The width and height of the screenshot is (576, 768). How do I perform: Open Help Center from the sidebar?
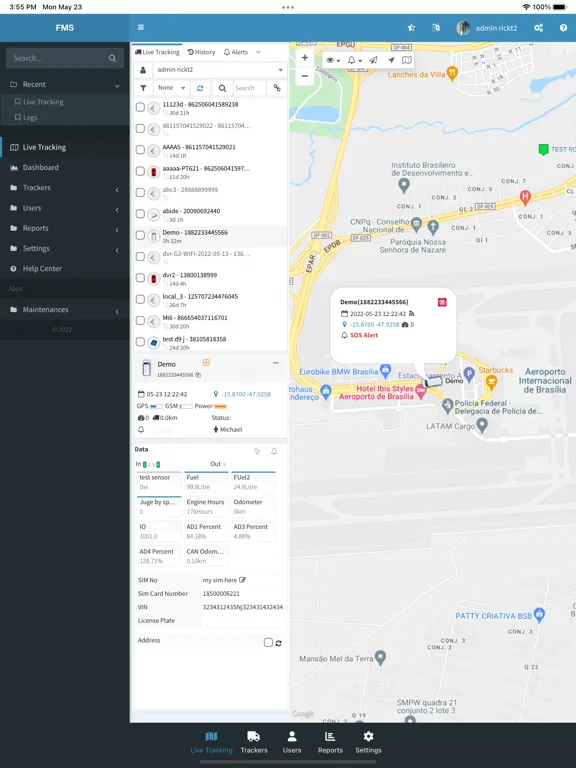(65, 269)
